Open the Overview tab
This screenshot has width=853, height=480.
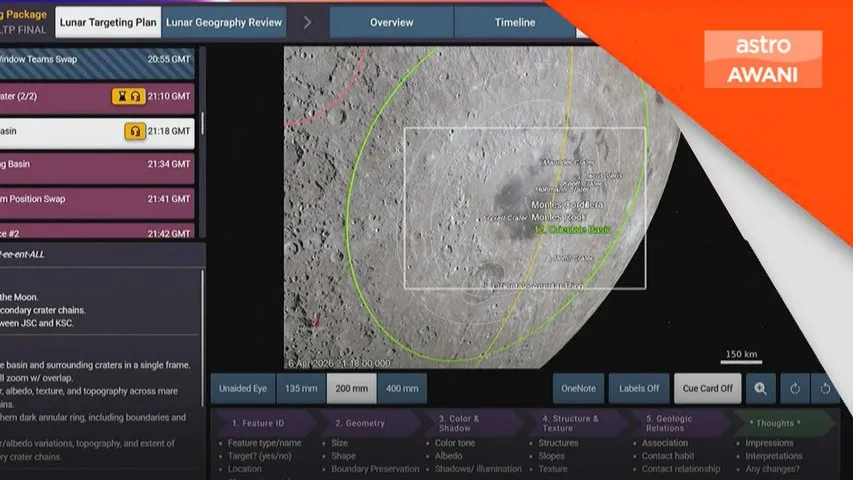[391, 22]
